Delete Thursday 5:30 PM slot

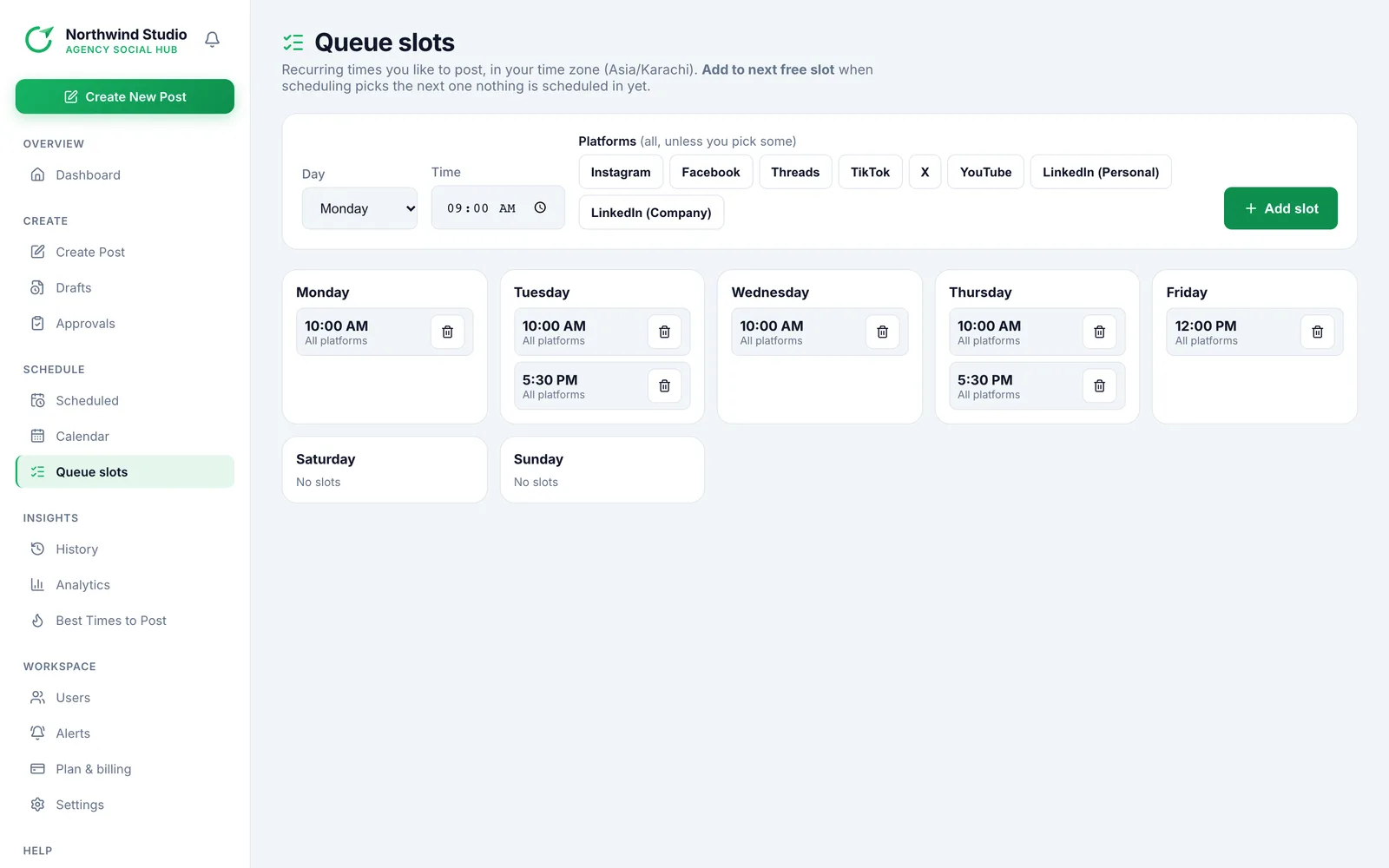coord(1099,385)
